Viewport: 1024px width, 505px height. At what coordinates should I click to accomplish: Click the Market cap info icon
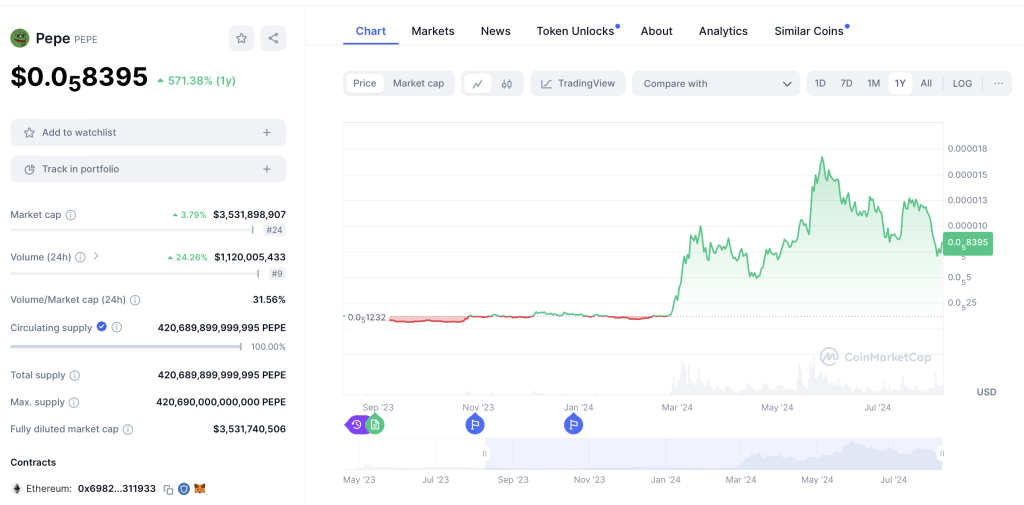pos(71,215)
